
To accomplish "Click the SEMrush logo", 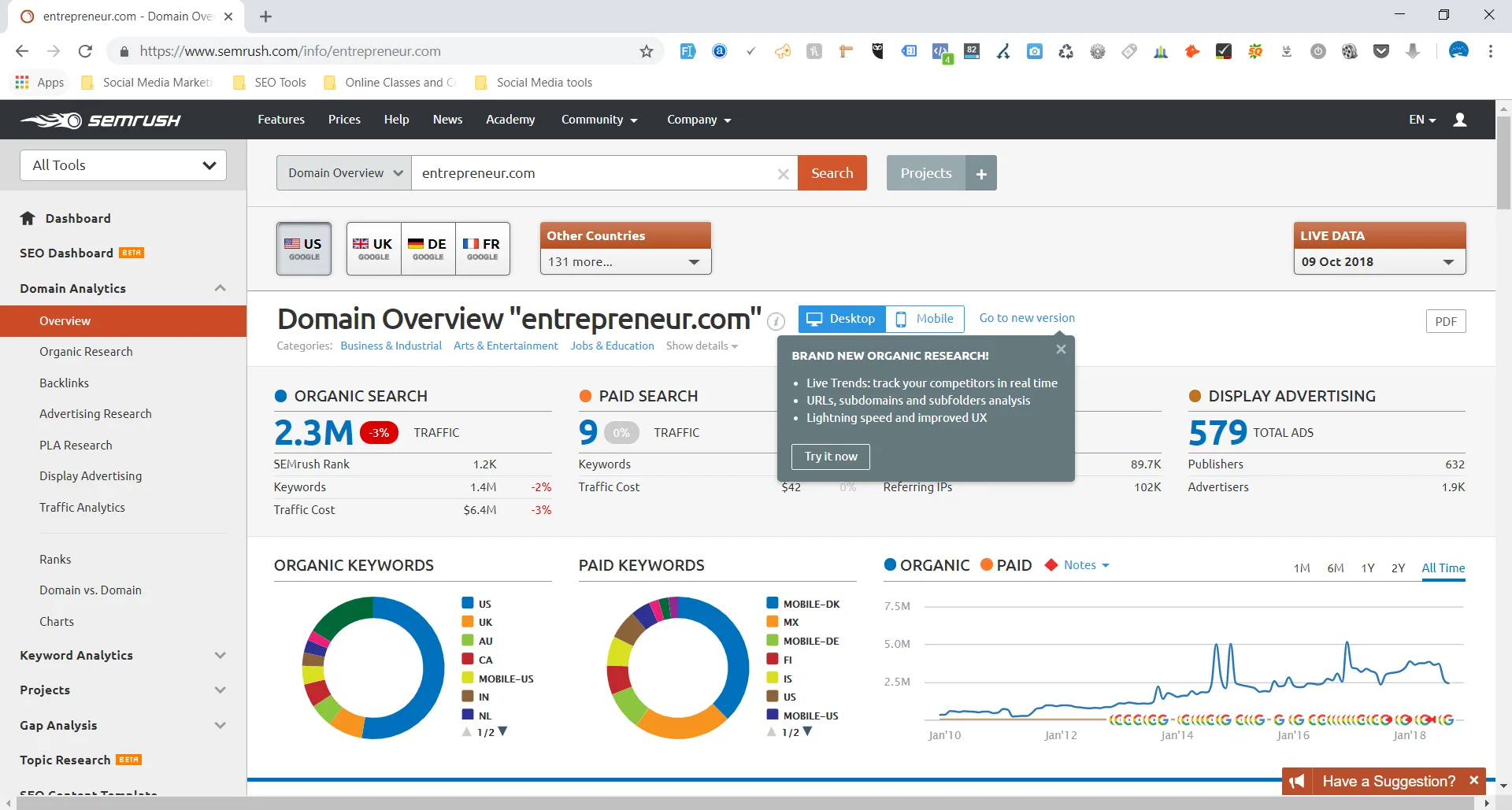I will pos(100,119).
